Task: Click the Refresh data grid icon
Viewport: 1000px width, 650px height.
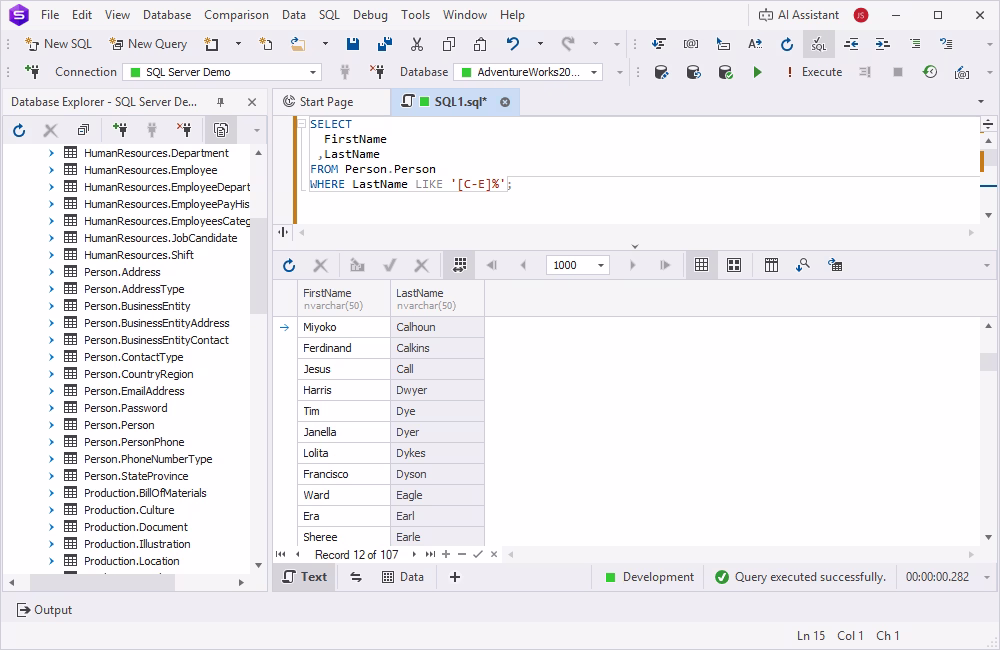Action: pyautogui.click(x=290, y=264)
